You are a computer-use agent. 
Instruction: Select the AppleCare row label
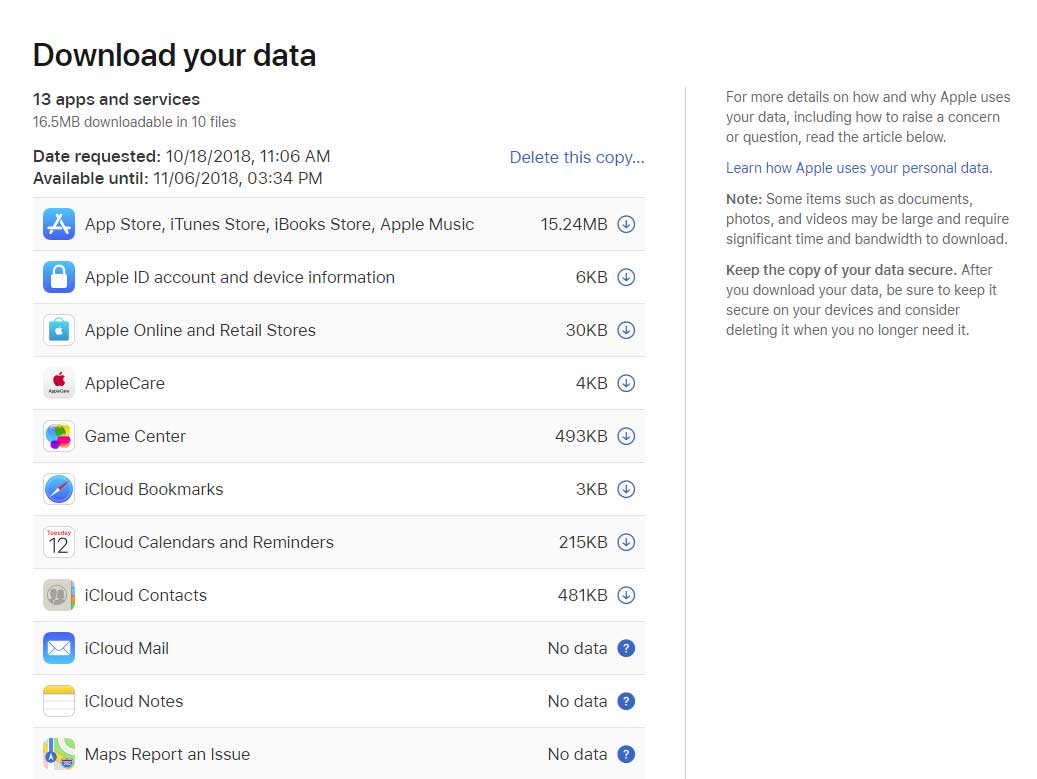[x=124, y=384]
